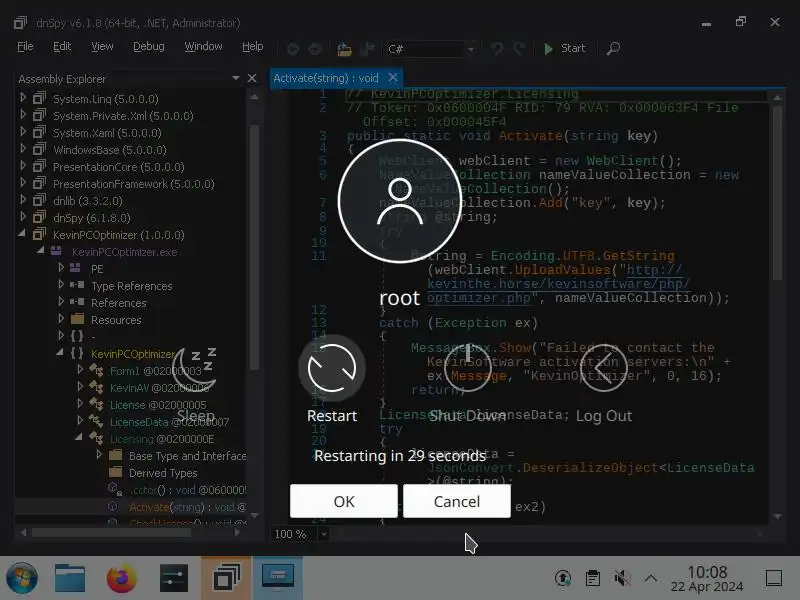The height and width of the screenshot is (600, 800).
Task: Cancel the restart dialog
Action: [457, 501]
